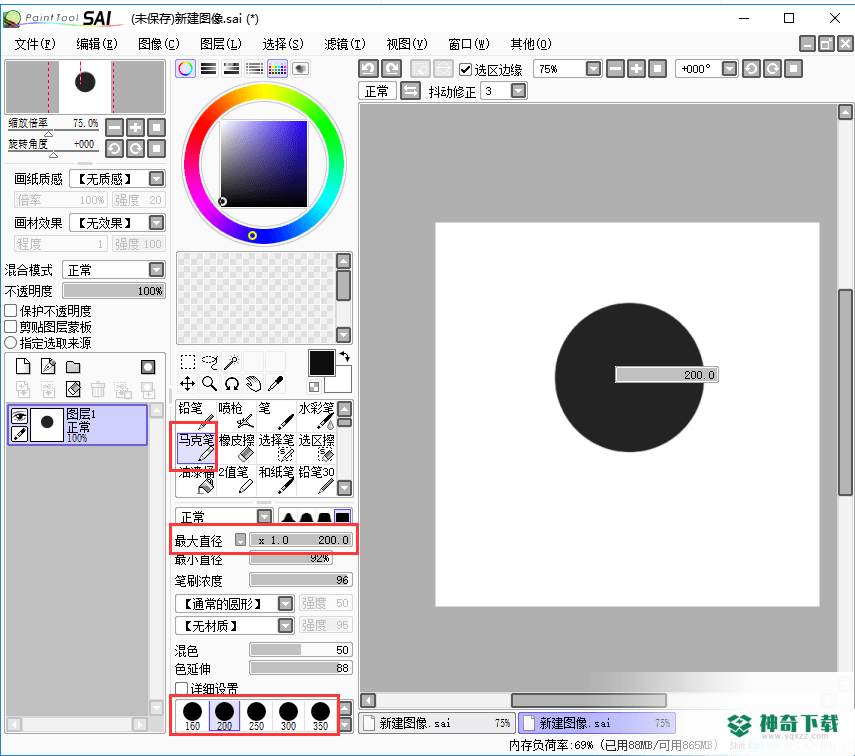Choose the 铅笔30 brush

(316, 480)
